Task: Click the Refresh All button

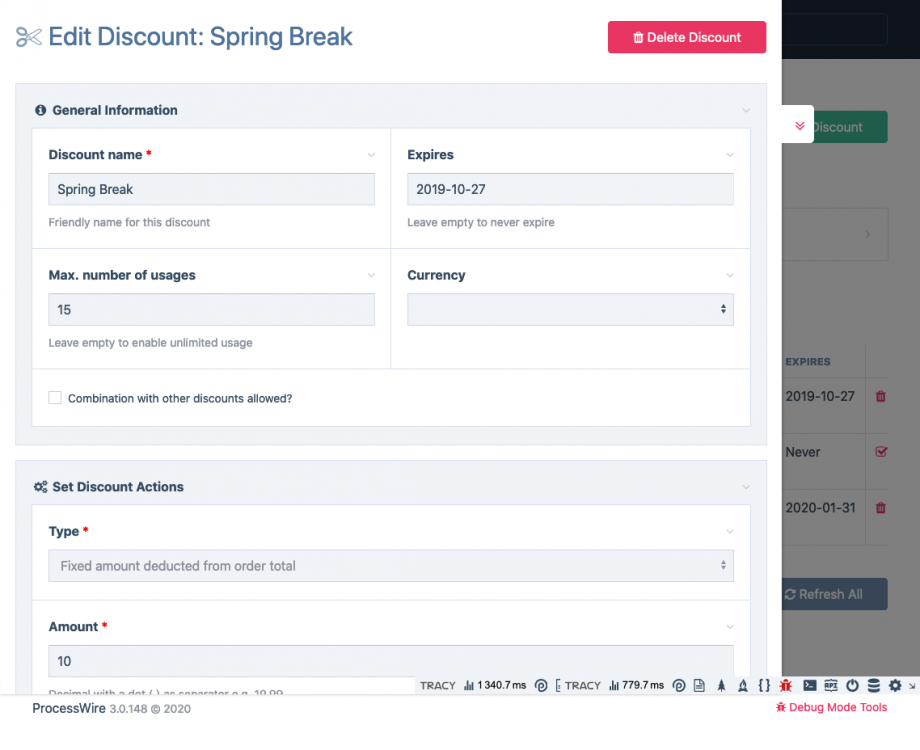Action: (x=833, y=593)
